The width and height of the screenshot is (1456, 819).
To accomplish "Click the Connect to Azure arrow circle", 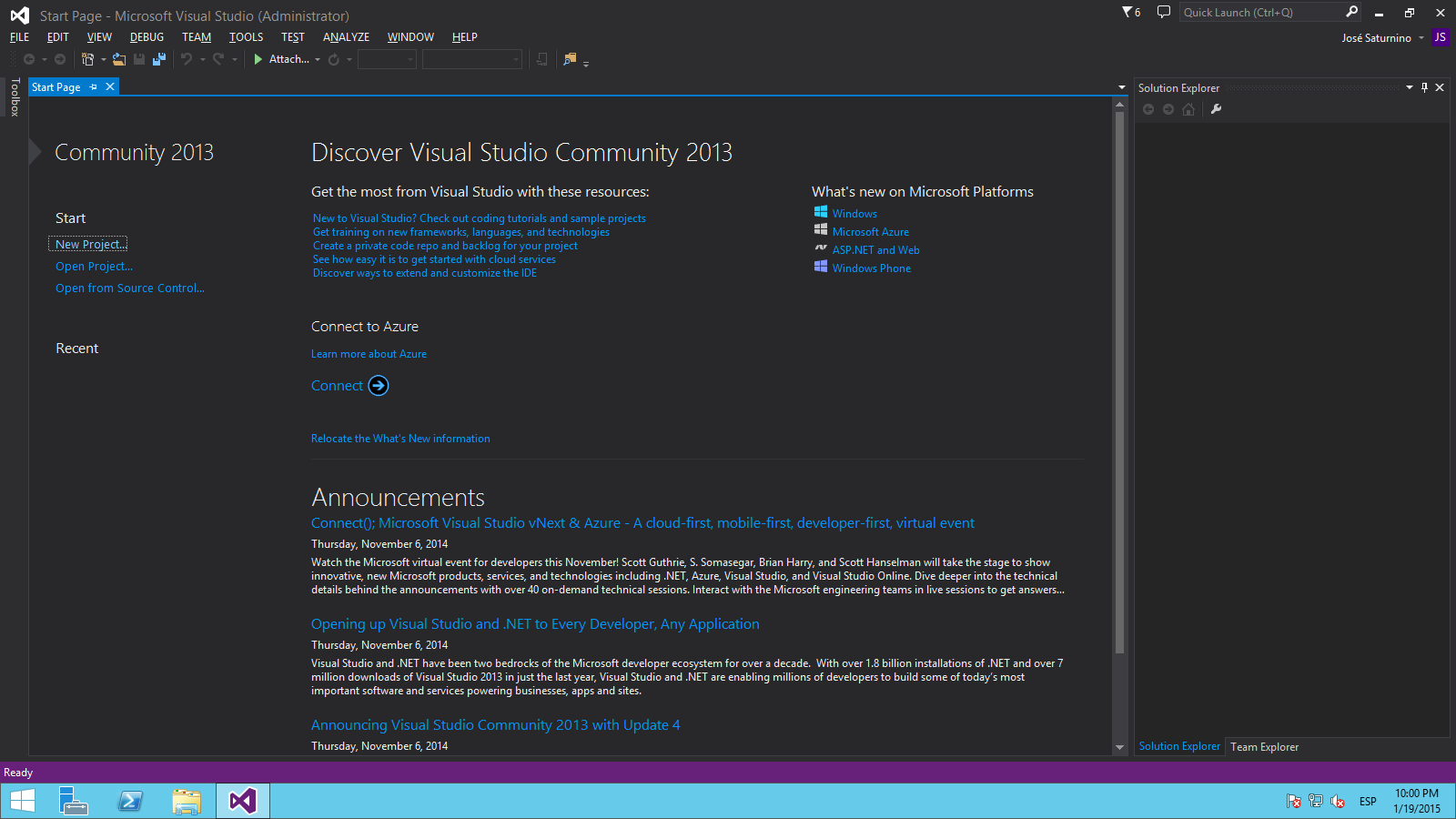I will pyautogui.click(x=379, y=386).
